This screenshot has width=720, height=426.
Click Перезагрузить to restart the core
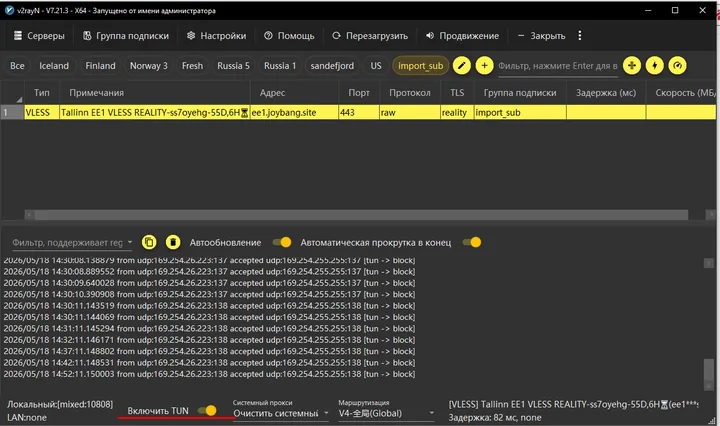pos(370,36)
